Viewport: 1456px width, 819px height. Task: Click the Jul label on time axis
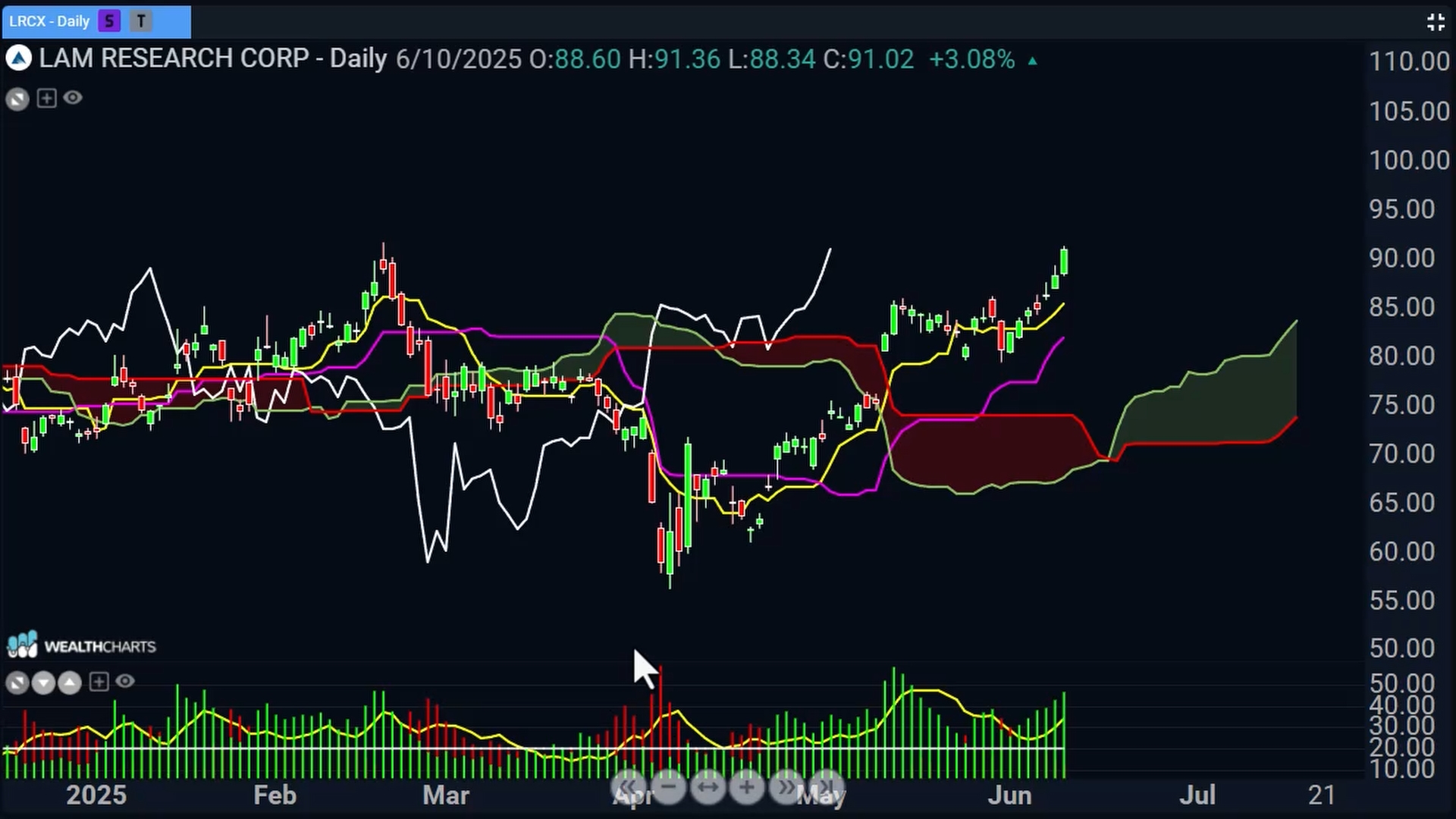pyautogui.click(x=1197, y=795)
